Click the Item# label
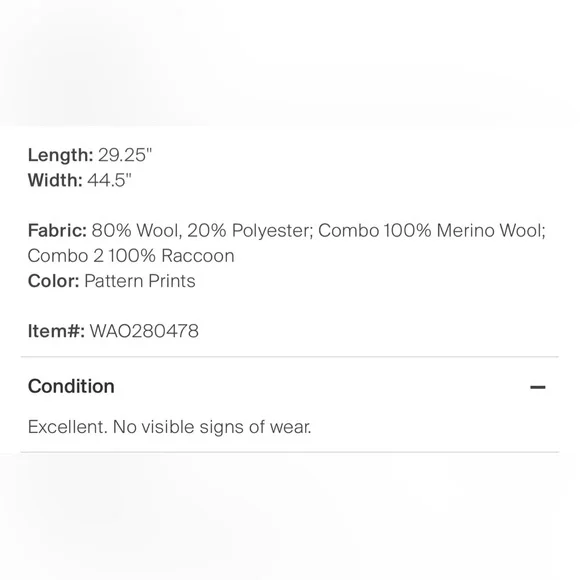Screen dimensions: 580x580 click(56, 331)
